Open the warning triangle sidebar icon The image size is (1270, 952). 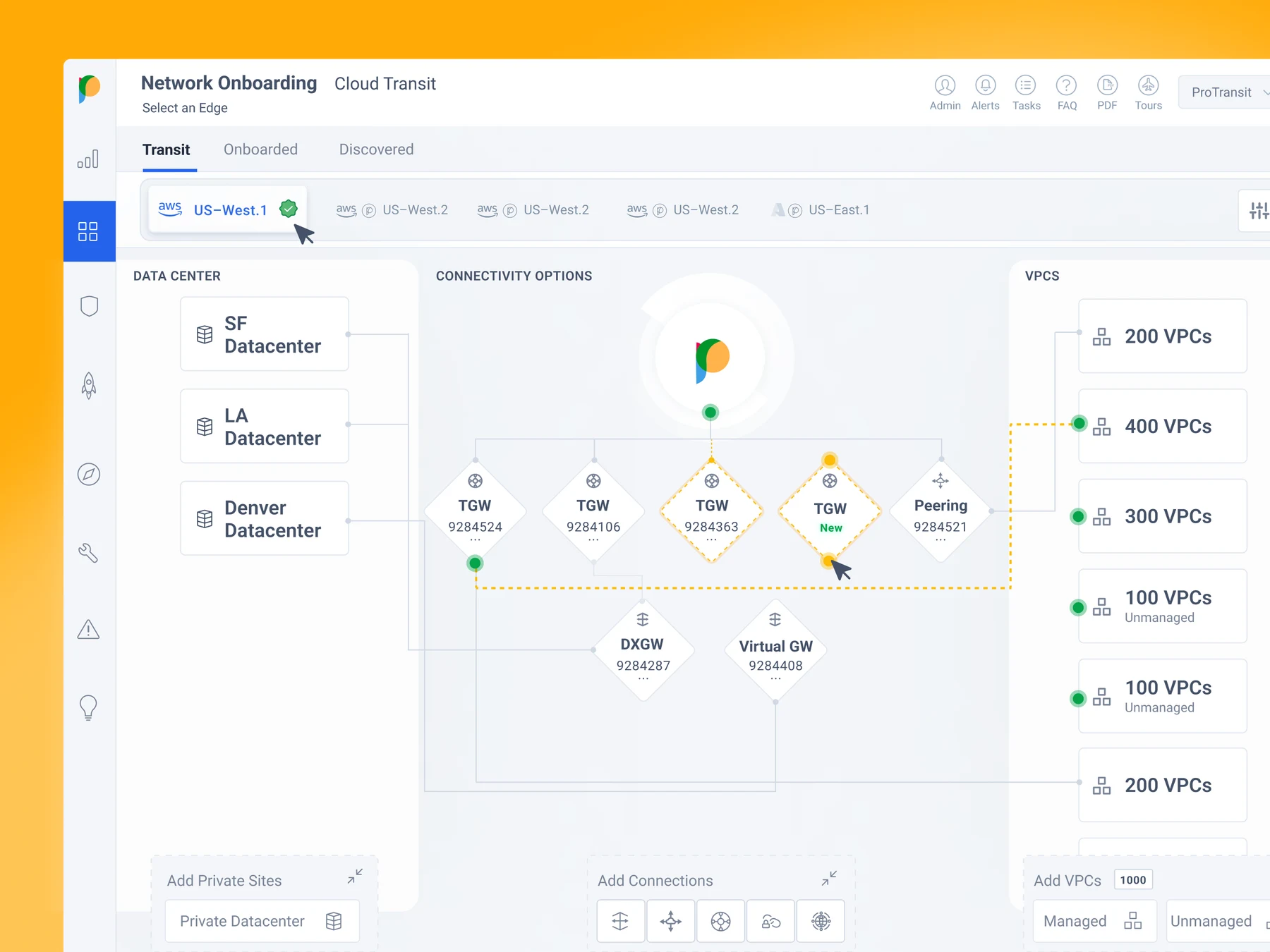coord(88,629)
